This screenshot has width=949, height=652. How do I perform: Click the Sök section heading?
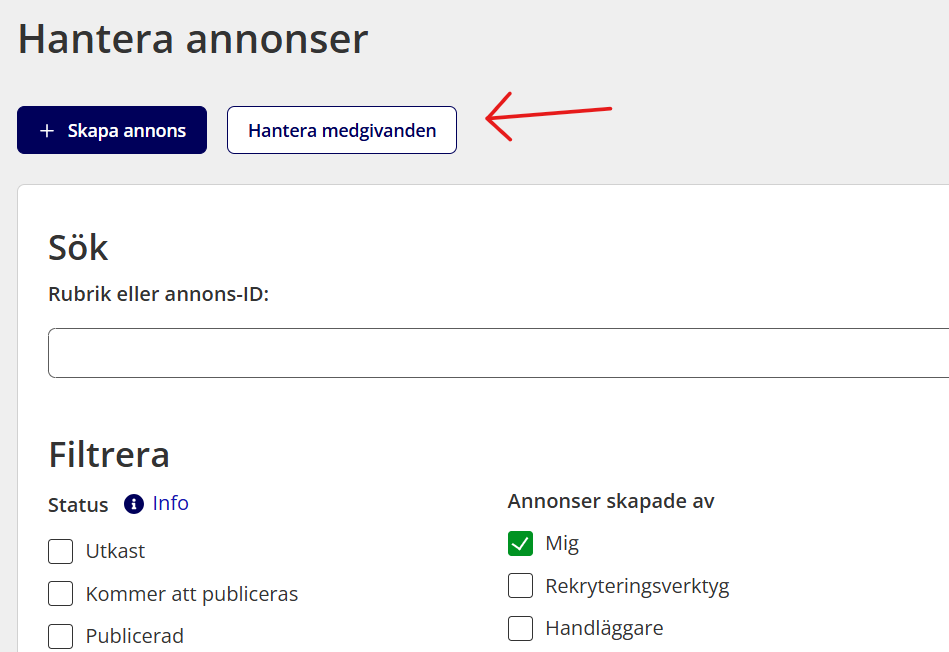pyautogui.click(x=78, y=247)
